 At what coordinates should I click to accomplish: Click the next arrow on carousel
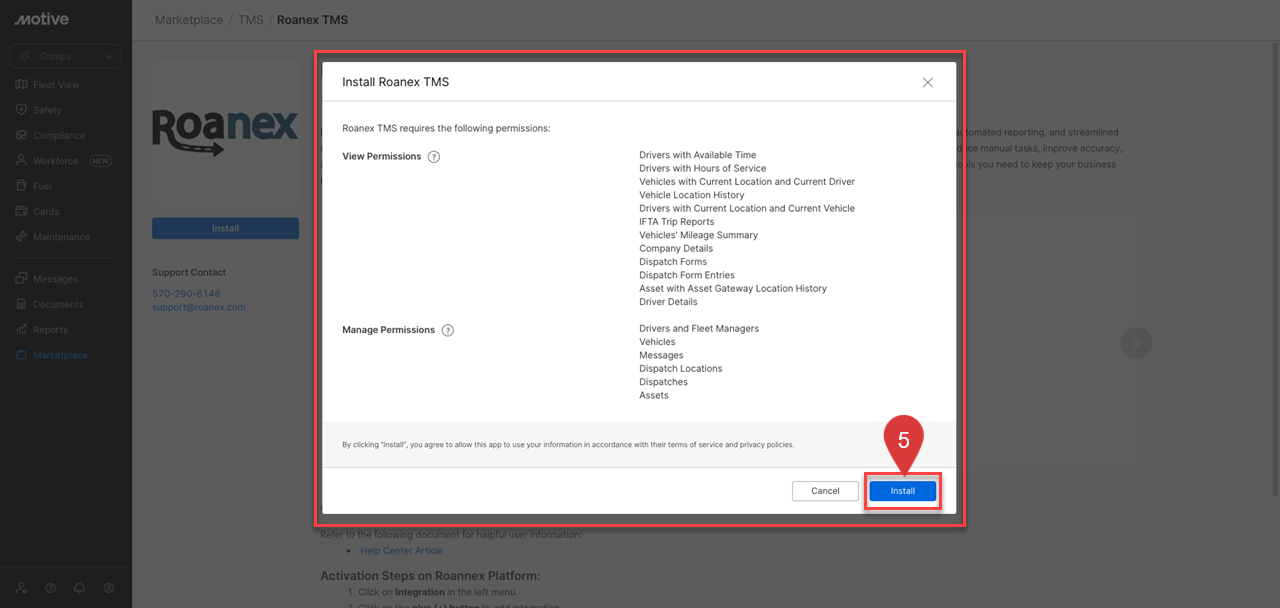pos(1136,343)
